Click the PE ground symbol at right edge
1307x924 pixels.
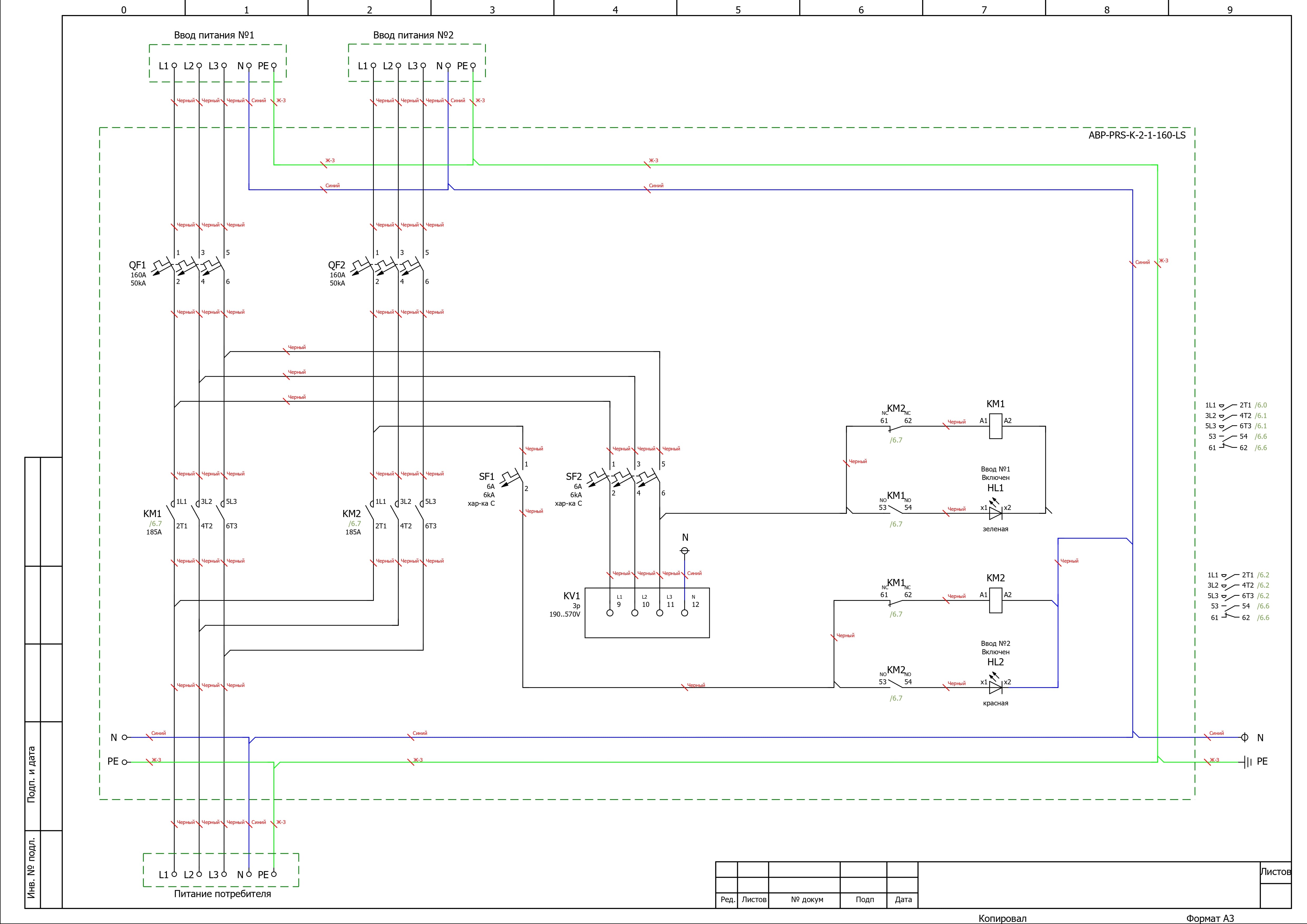point(1247,762)
